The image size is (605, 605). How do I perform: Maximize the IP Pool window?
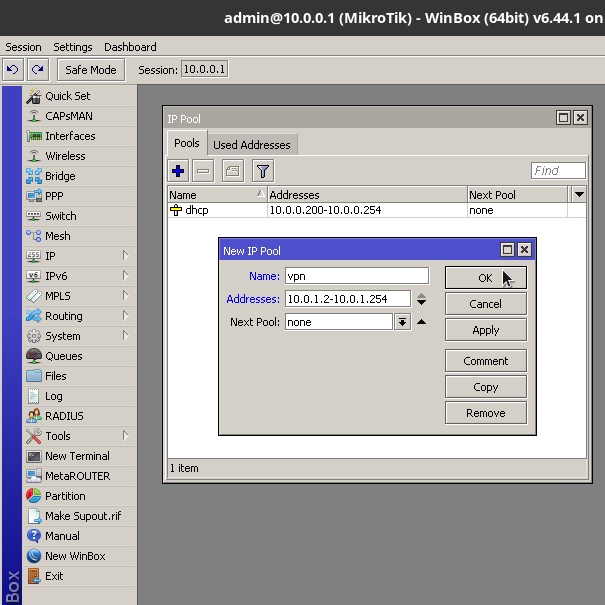pos(563,118)
